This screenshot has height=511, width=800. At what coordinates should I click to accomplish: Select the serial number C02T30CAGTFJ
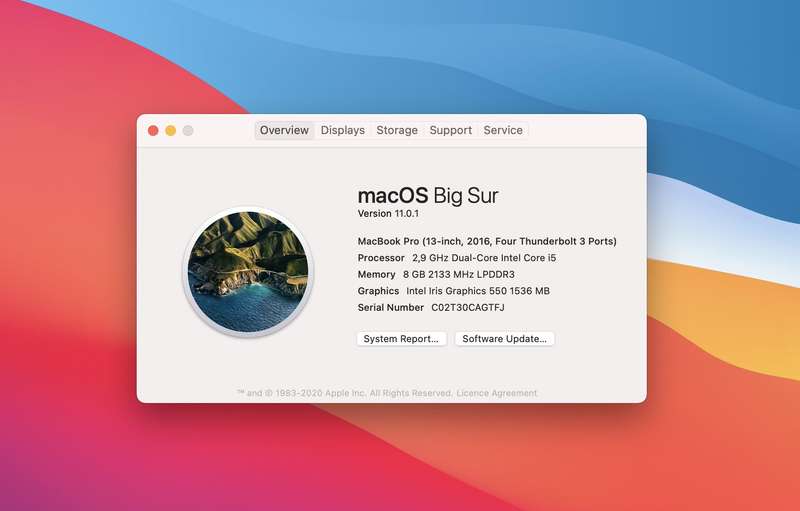pyautogui.click(x=468, y=308)
